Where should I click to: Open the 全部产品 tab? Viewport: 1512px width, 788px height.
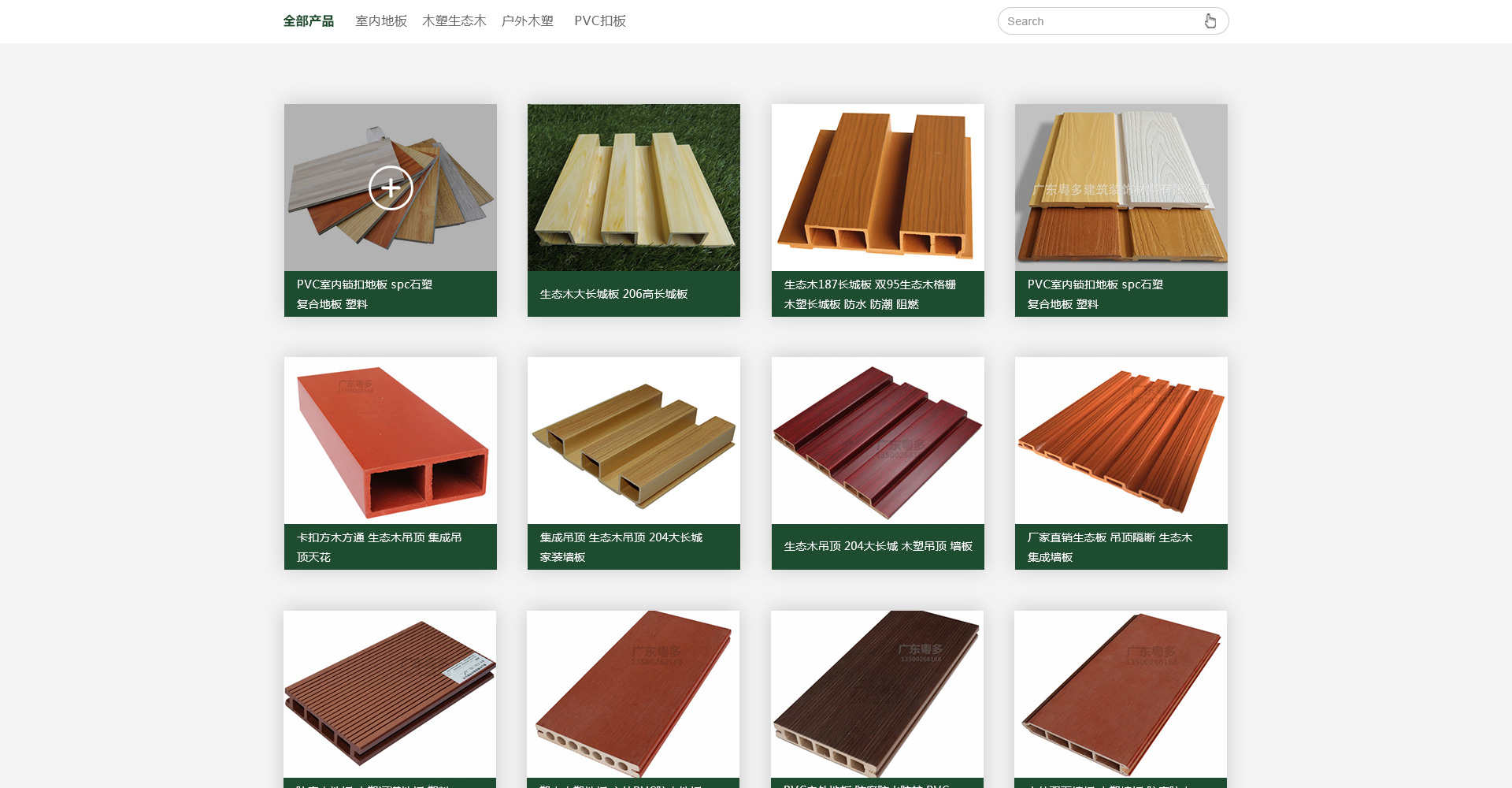tap(309, 21)
